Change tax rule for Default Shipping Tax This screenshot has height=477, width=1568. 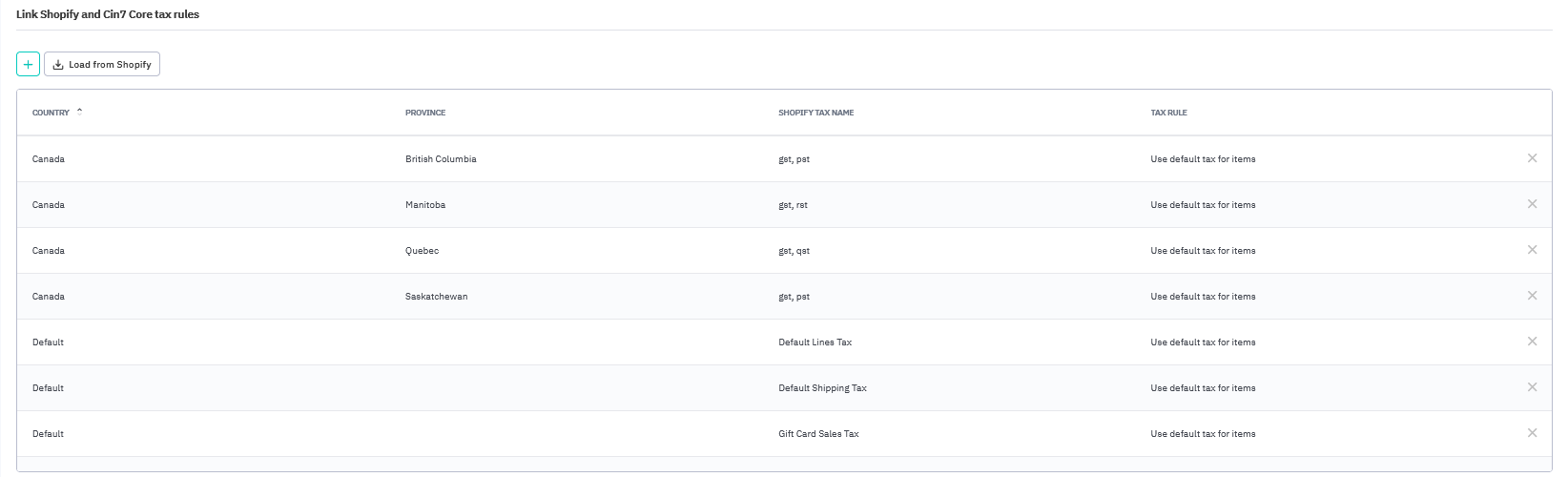point(1203,388)
